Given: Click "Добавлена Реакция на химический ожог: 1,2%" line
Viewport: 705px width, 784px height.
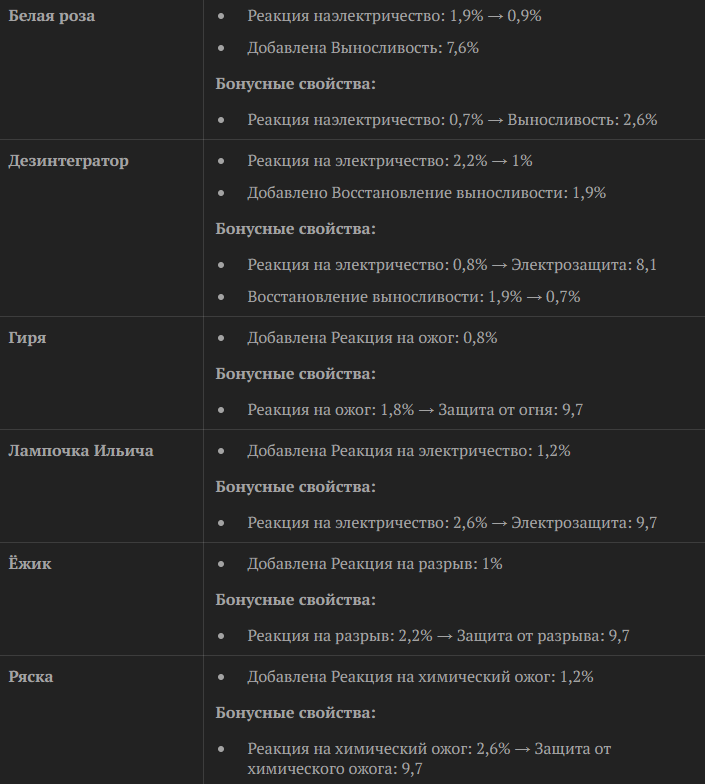Looking at the screenshot, I should coord(420,677).
